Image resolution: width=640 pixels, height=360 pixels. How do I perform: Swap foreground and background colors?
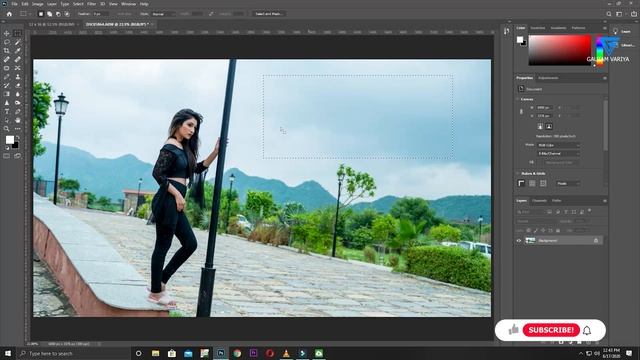[x=17, y=138]
